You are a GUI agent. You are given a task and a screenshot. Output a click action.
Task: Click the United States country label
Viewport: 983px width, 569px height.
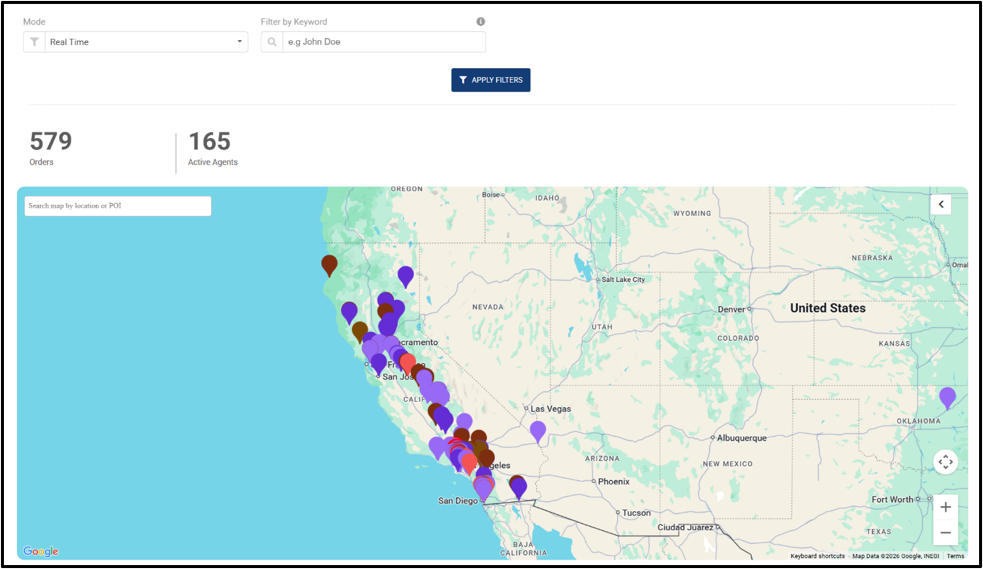tap(828, 308)
